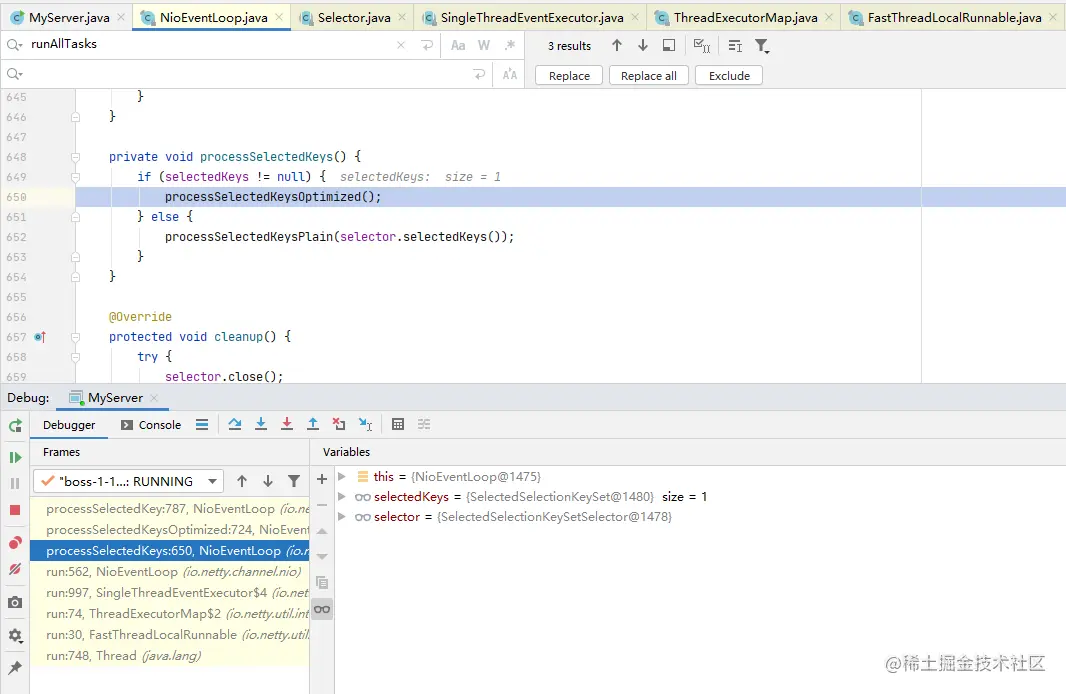Screen dimensions: 1066x694
Task: Open the search filter options
Action: [x=762, y=46]
